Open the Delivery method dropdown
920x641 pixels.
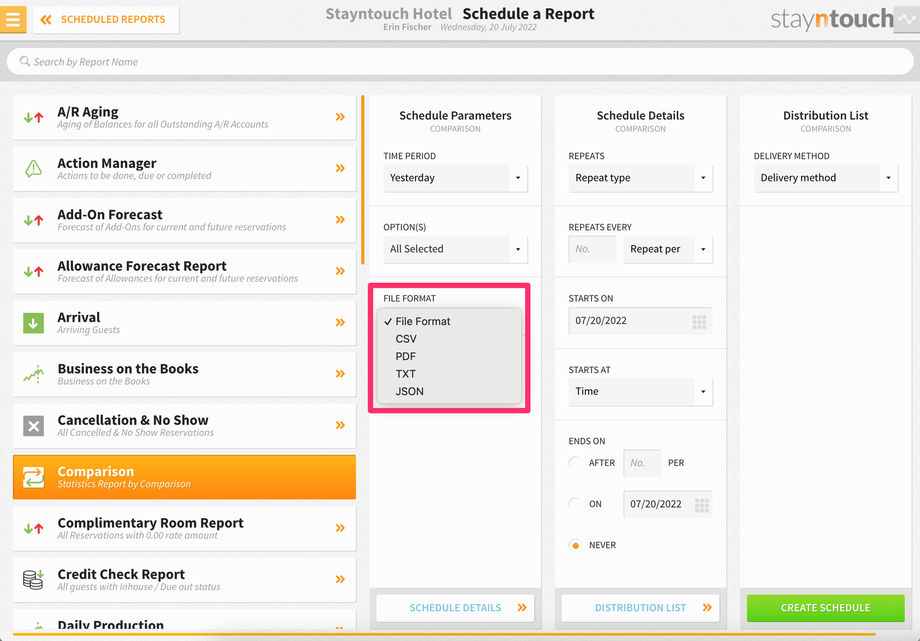tap(826, 178)
